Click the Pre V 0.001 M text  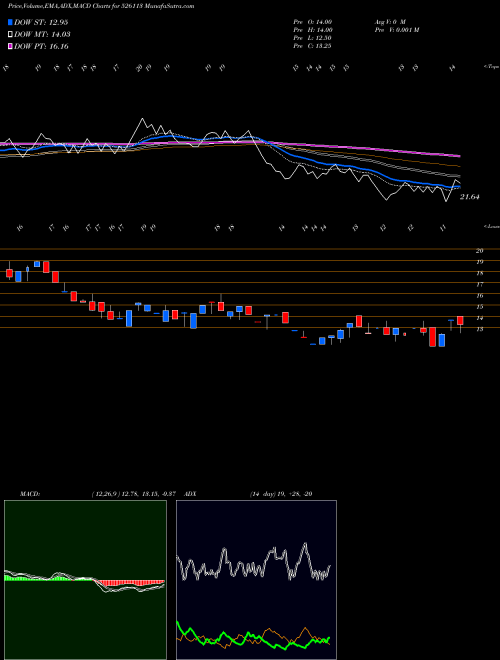[x=396, y=30]
